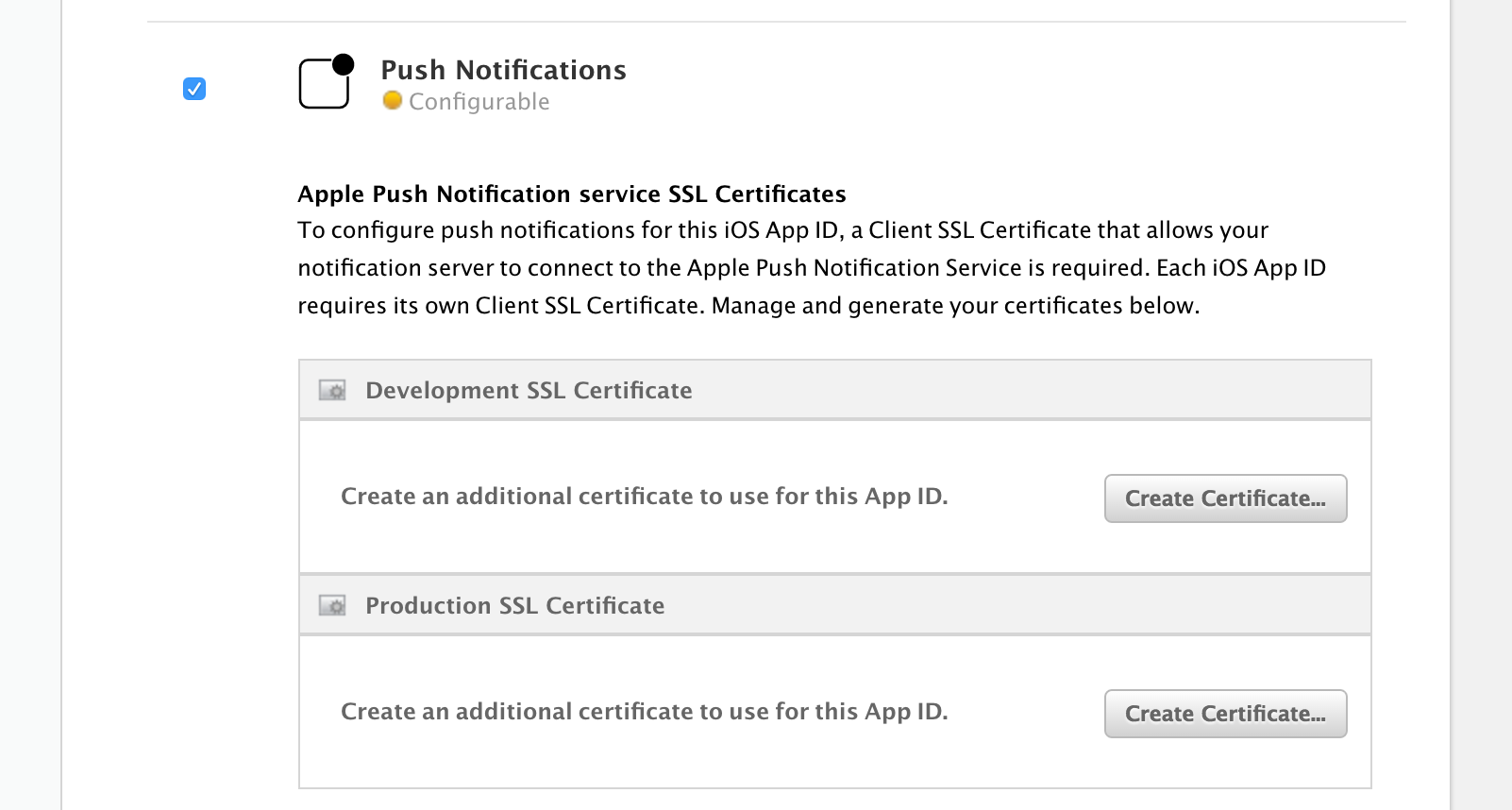Click the yellow Configurable status dot
Screen dimensions: 1512x810
[x=393, y=101]
